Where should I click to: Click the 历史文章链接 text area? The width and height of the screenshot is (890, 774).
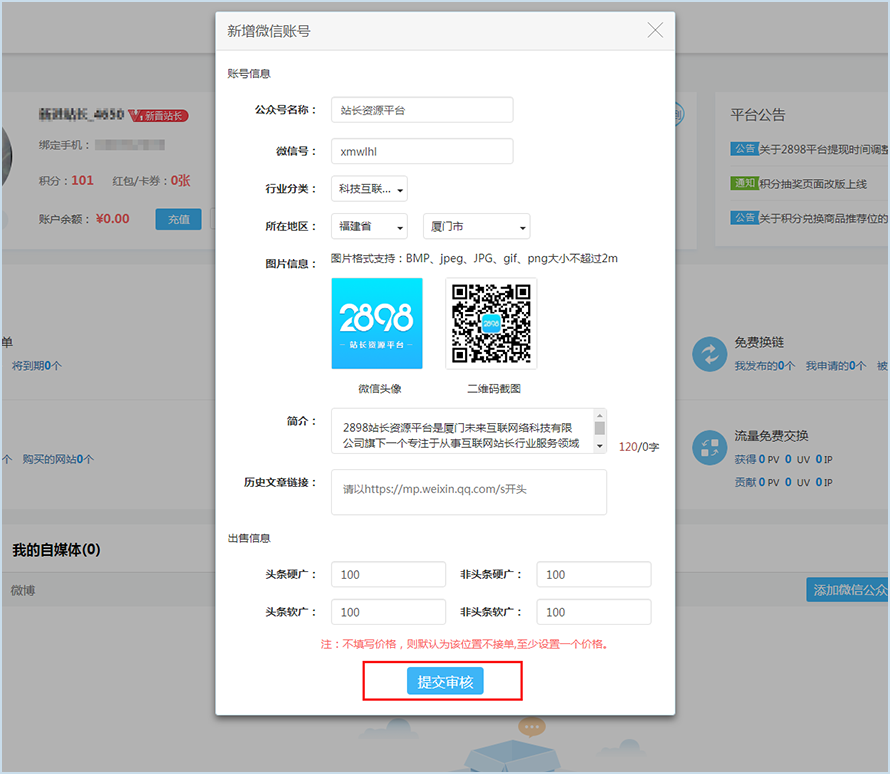click(468, 492)
